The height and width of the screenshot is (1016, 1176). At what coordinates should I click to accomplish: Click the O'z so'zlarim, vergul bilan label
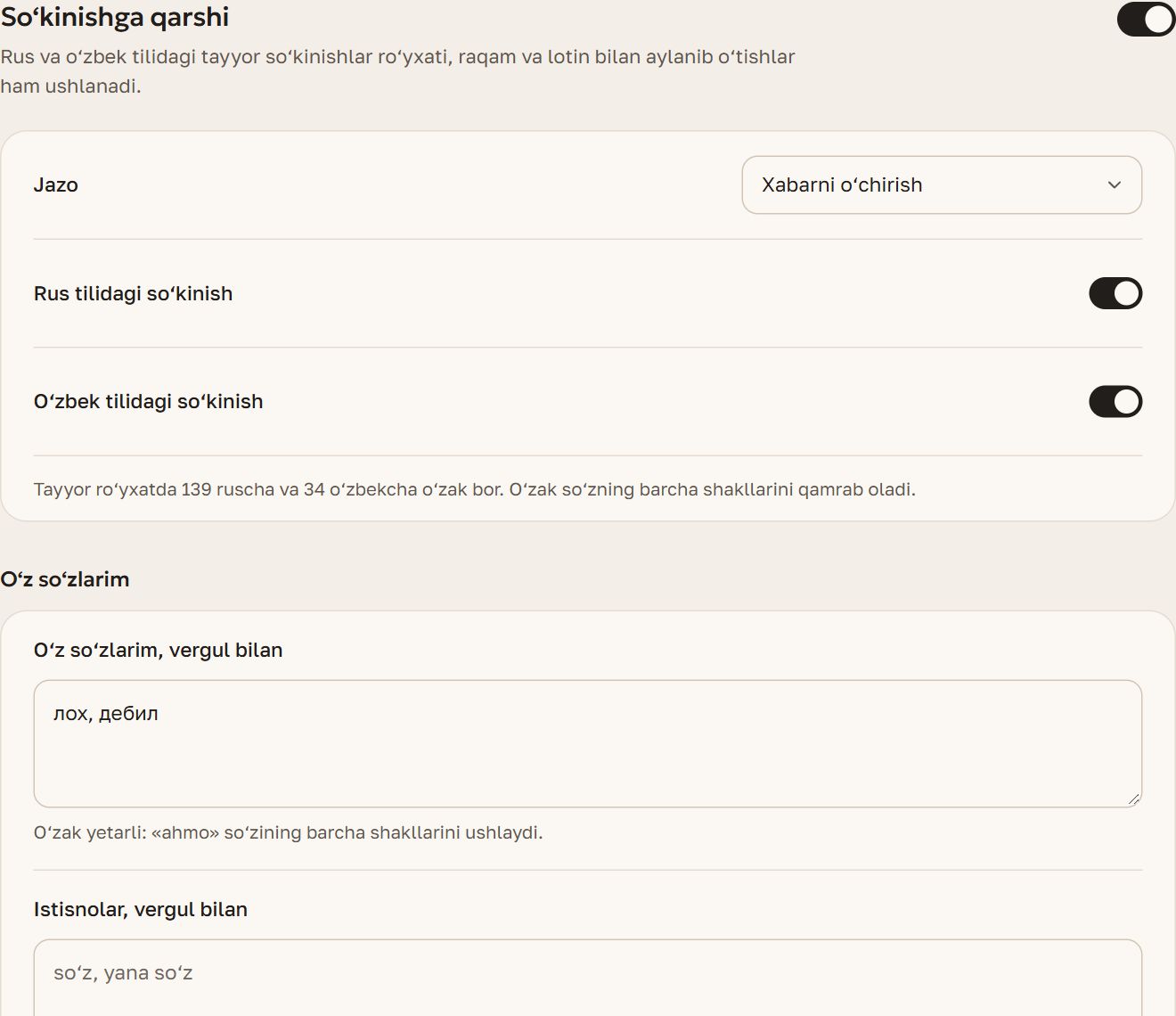click(x=159, y=651)
